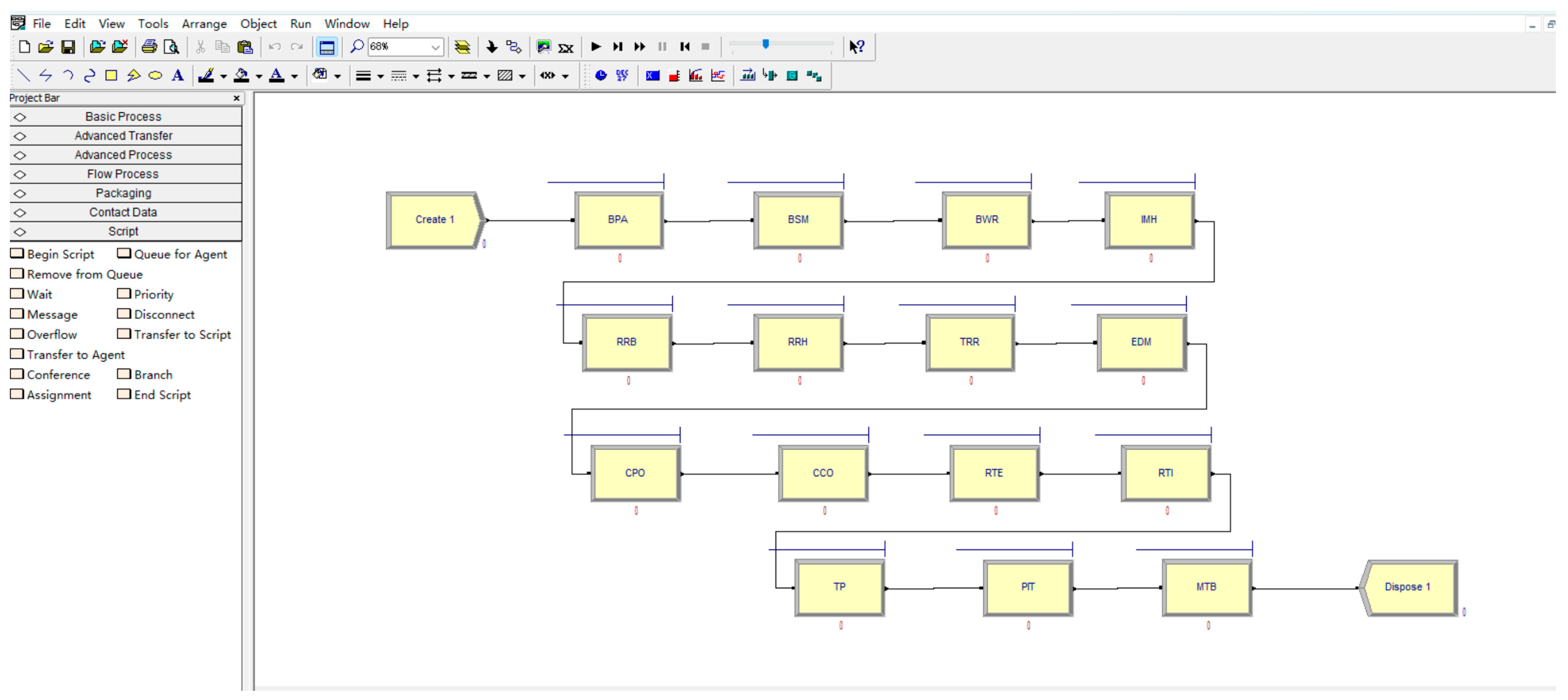Image resolution: width=1568 pixels, height=700 pixels.
Task: Click the Connect modules icon
Action: [x=514, y=46]
